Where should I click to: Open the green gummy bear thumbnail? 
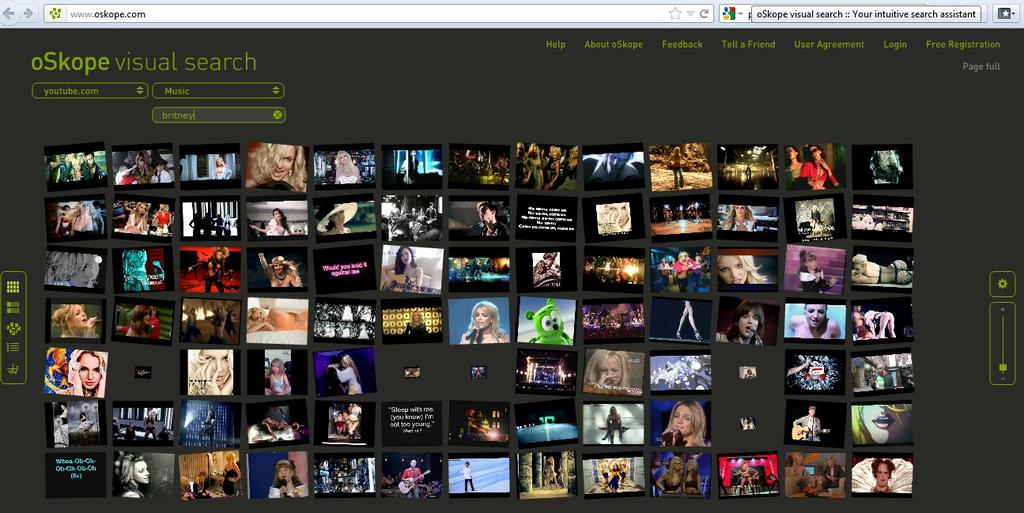click(x=547, y=320)
